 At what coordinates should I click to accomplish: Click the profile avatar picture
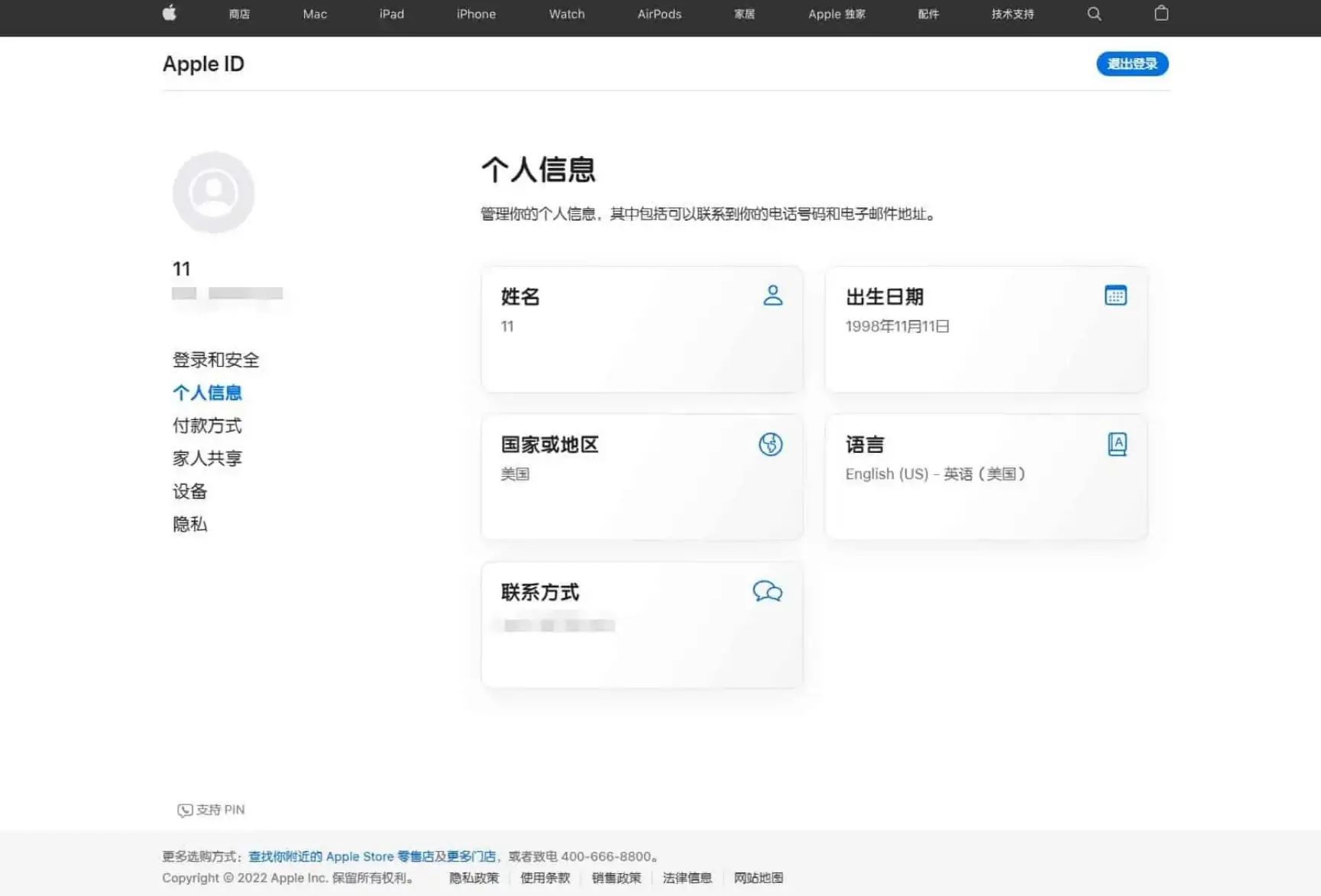click(x=213, y=192)
